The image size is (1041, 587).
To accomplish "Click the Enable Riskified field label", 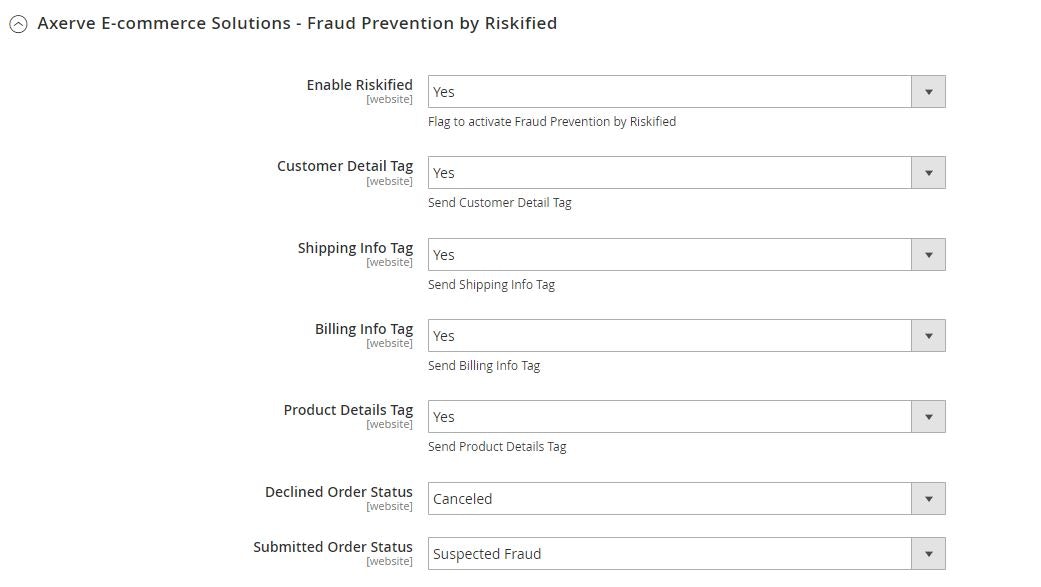I will click(x=359, y=85).
